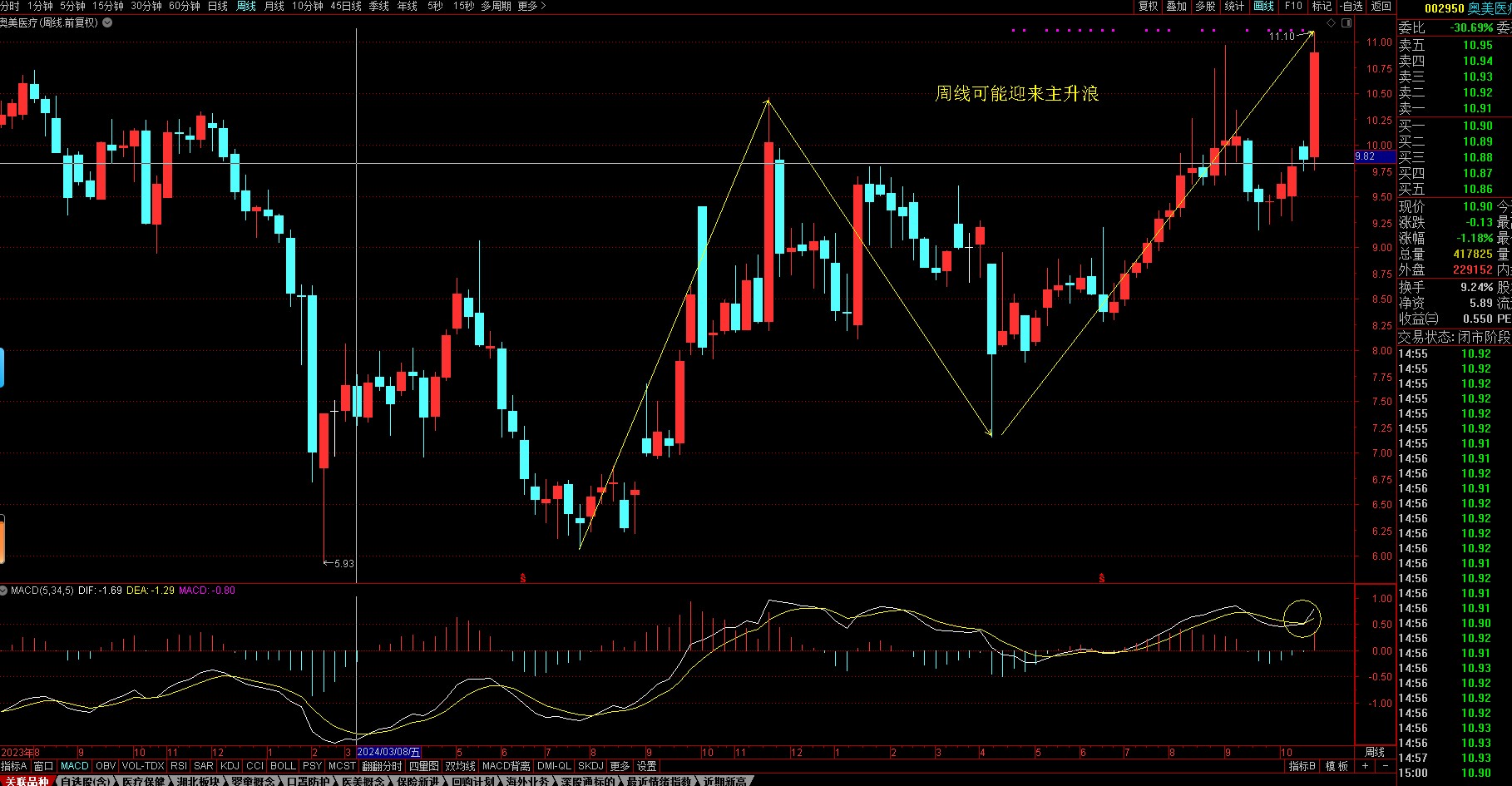Click the diamond icon at the chart's top right

pyautogui.click(x=1331, y=22)
